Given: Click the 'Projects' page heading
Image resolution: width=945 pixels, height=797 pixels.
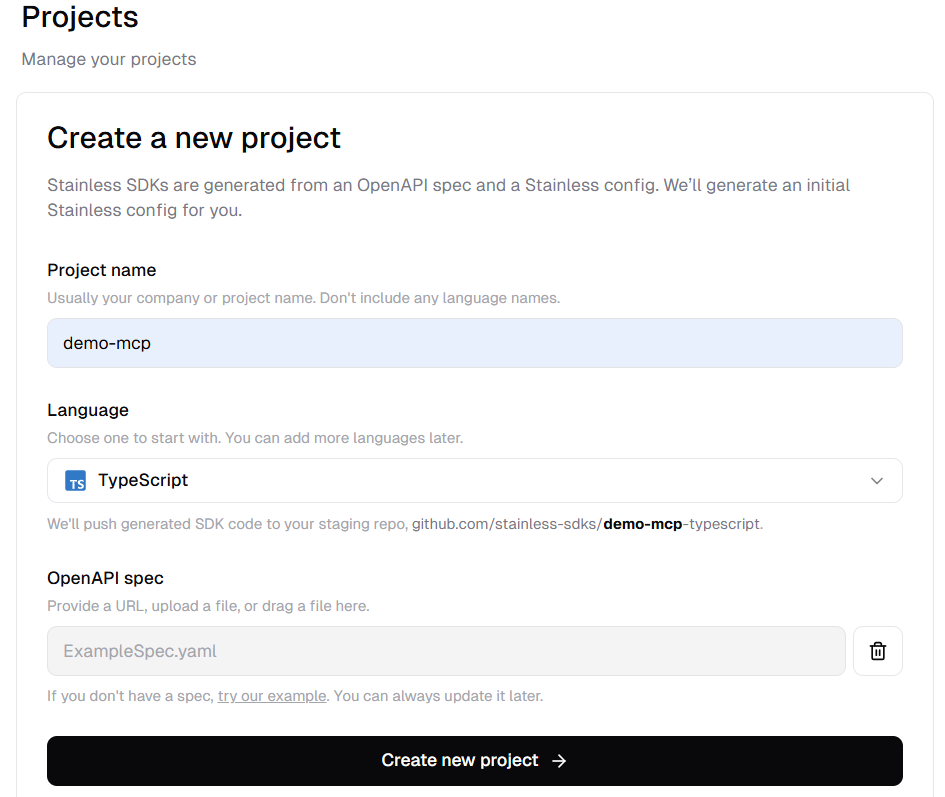Looking at the screenshot, I should (80, 17).
